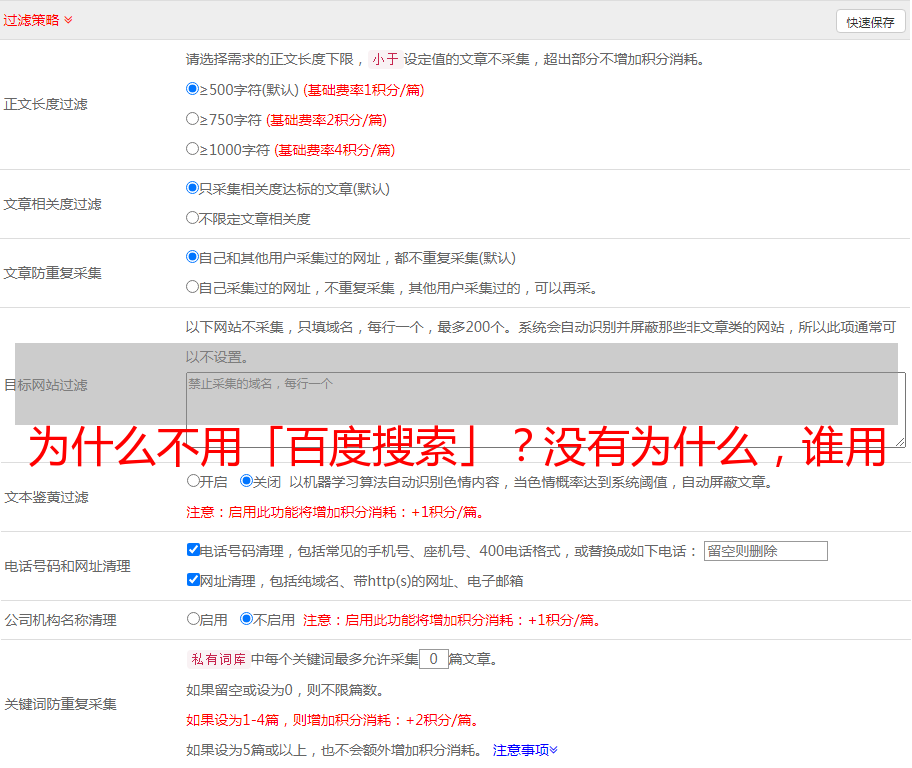Click the 小于 highlighted tag
Viewport: 912px width, 768px height.
[385, 59]
